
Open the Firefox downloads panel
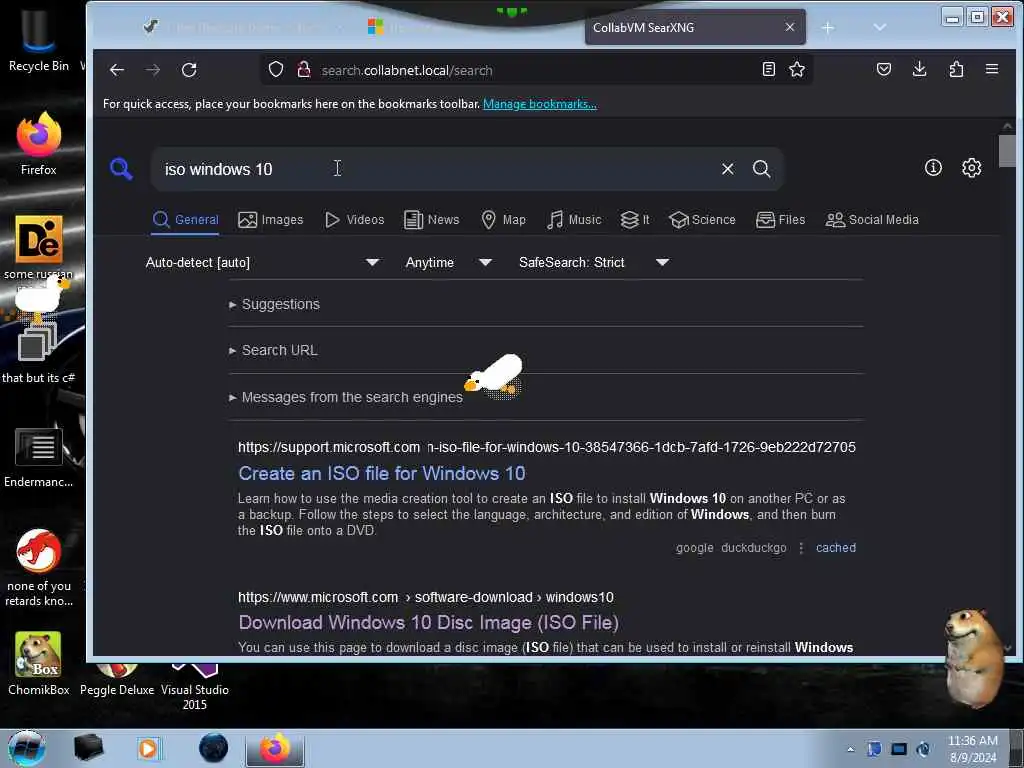point(920,69)
